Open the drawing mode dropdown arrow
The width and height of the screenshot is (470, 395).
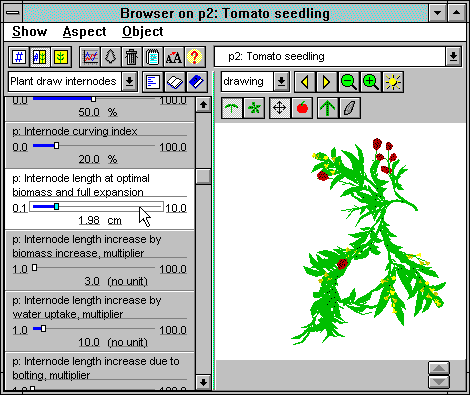(x=281, y=82)
